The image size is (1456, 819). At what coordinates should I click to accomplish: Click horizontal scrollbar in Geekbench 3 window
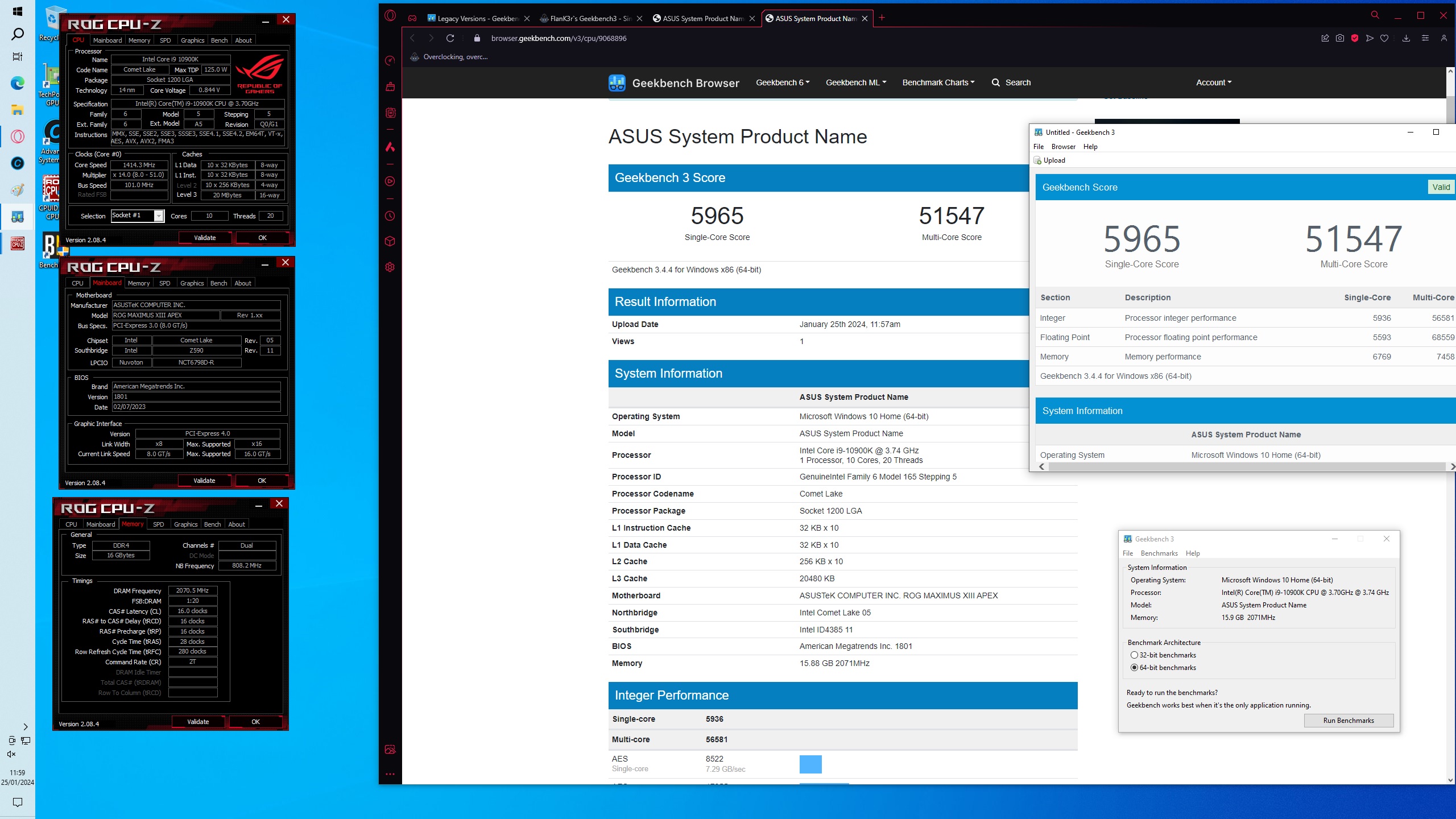pyautogui.click(x=1246, y=466)
